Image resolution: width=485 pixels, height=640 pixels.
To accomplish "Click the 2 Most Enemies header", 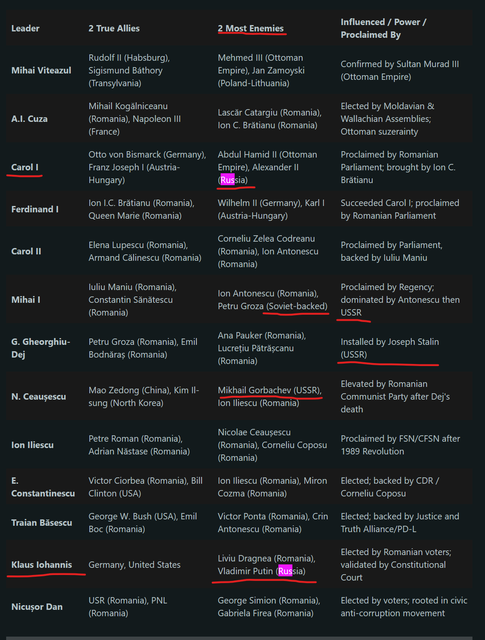I will tap(251, 29).
